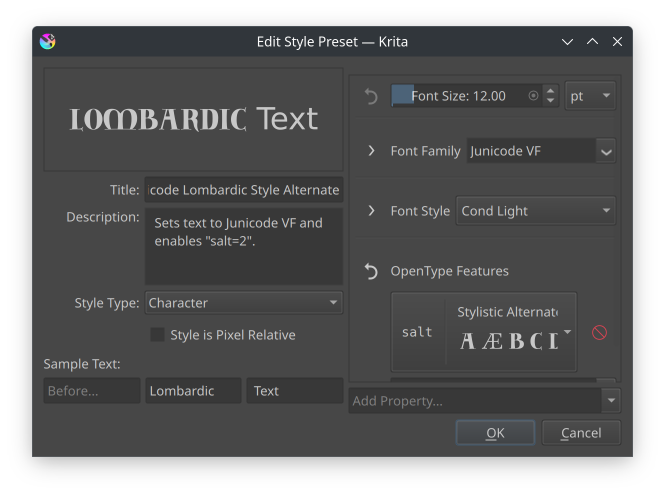The height and width of the screenshot is (495, 665).
Task: Click the Cancel button
Action: pyautogui.click(x=581, y=433)
